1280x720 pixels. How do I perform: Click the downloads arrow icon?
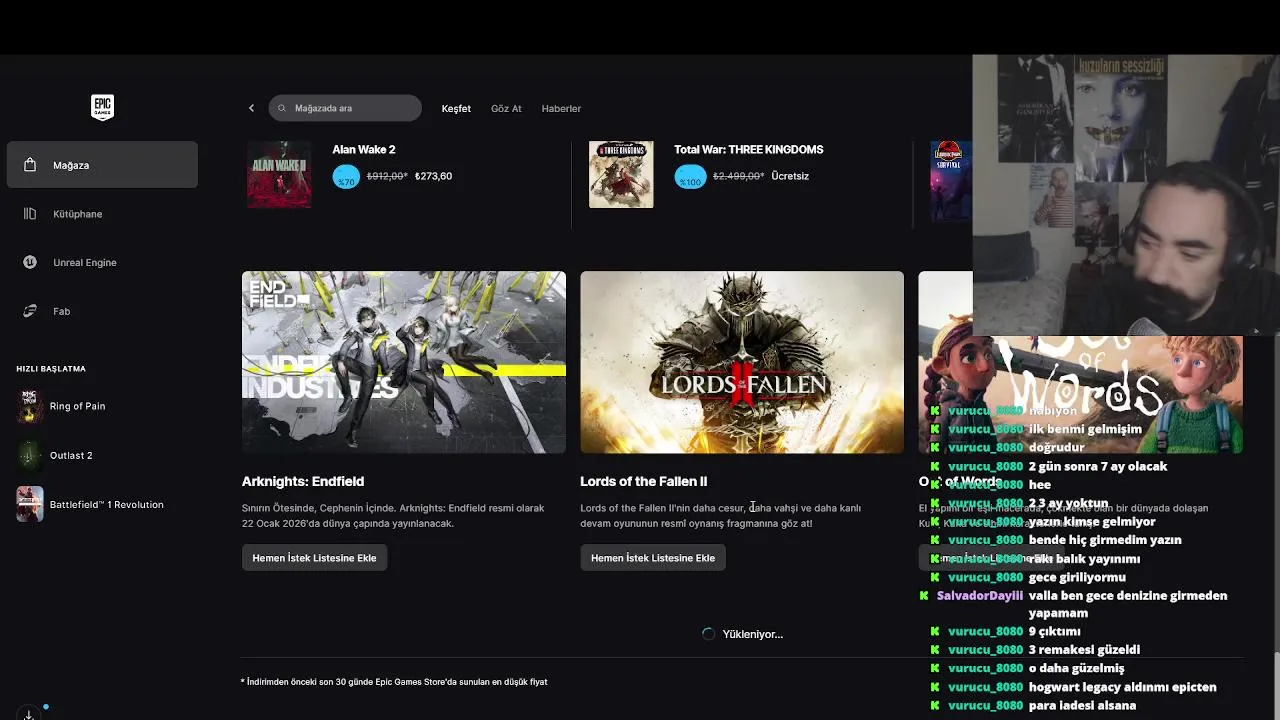click(x=28, y=713)
